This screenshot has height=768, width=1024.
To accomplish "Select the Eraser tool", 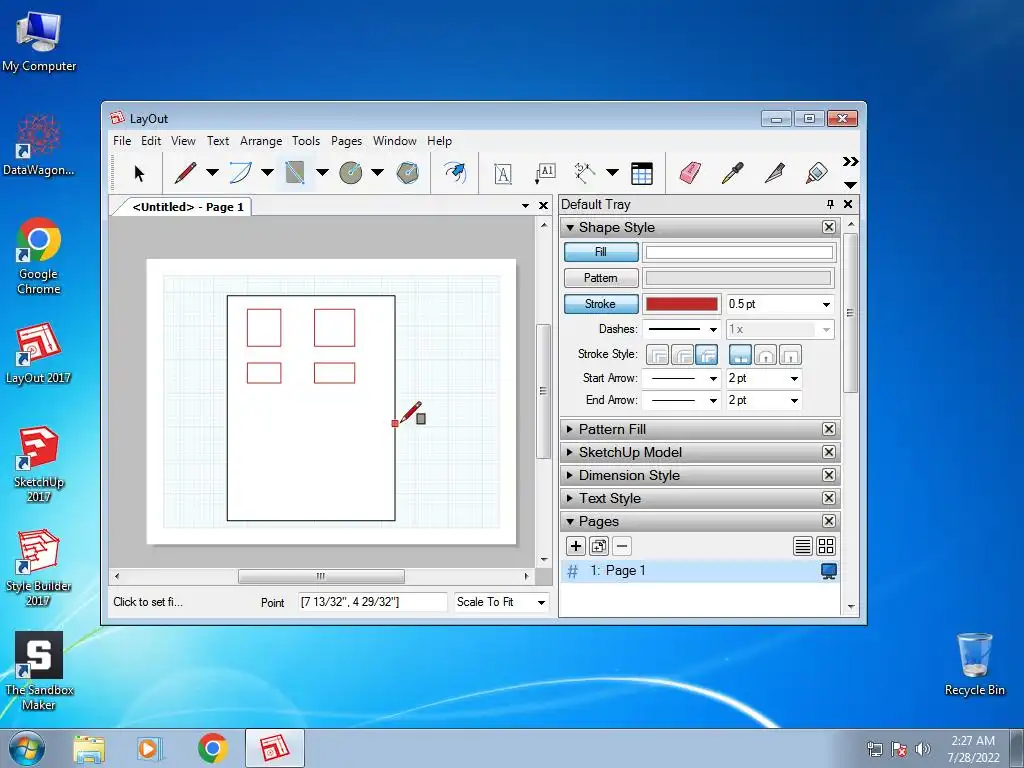I will pos(690,173).
